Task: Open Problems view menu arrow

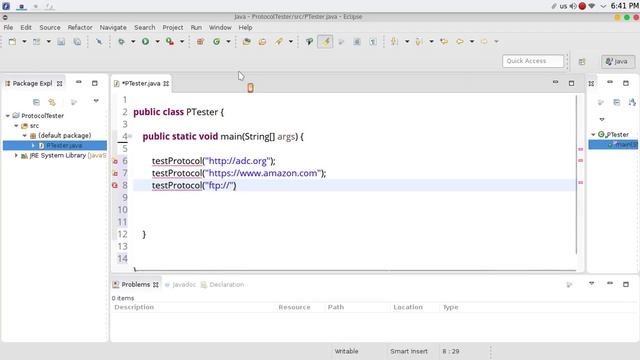Action: coord(591,283)
